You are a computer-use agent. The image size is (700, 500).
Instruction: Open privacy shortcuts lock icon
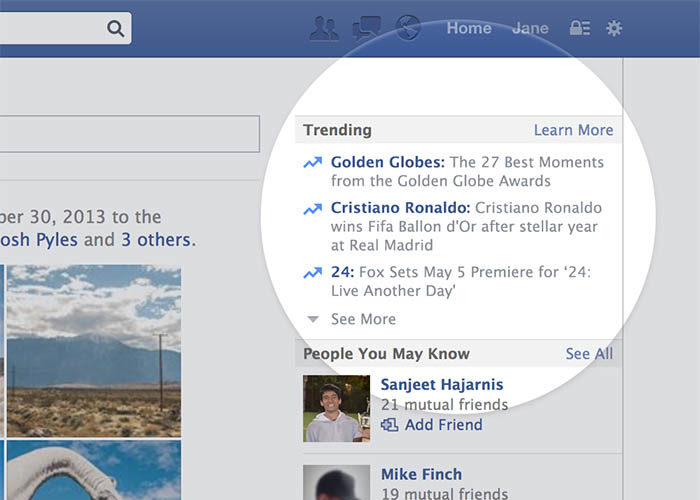click(580, 28)
